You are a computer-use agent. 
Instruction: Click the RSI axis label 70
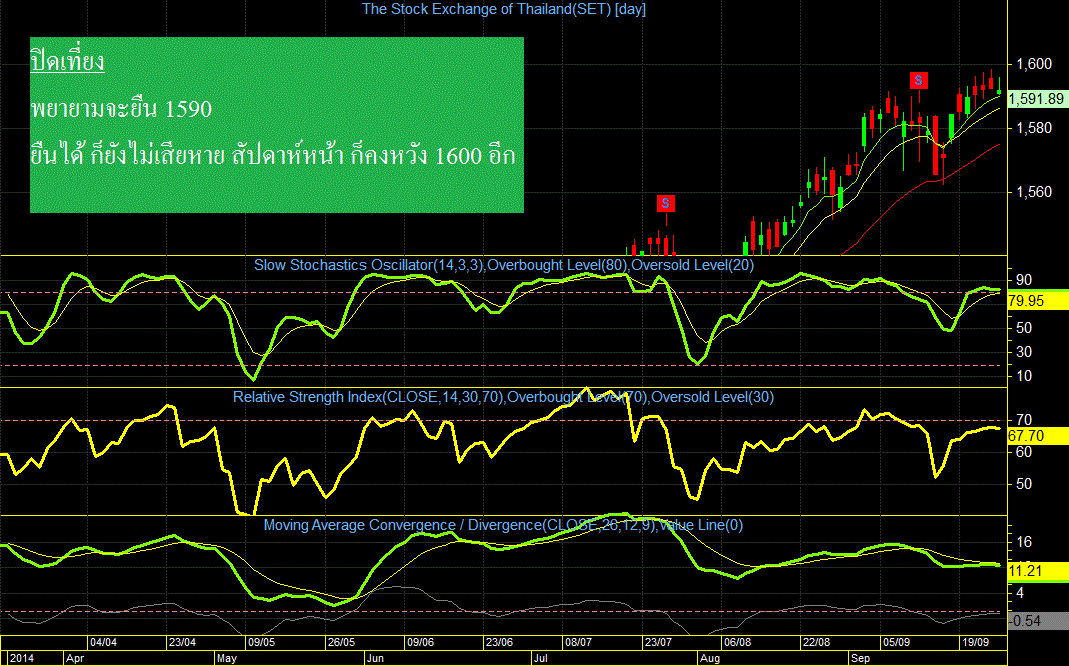[1024, 419]
